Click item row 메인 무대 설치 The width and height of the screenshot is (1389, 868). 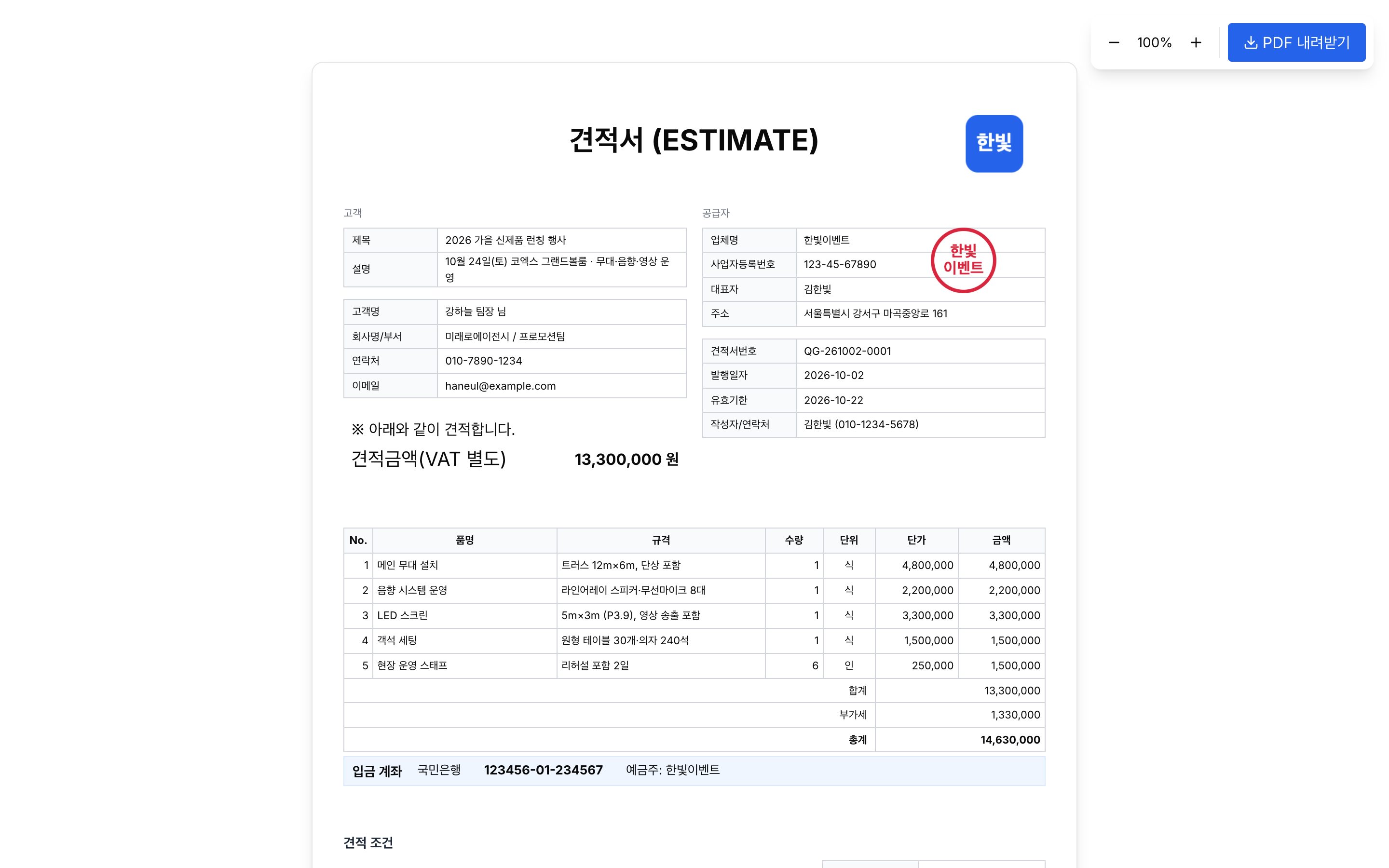pyautogui.click(x=694, y=566)
